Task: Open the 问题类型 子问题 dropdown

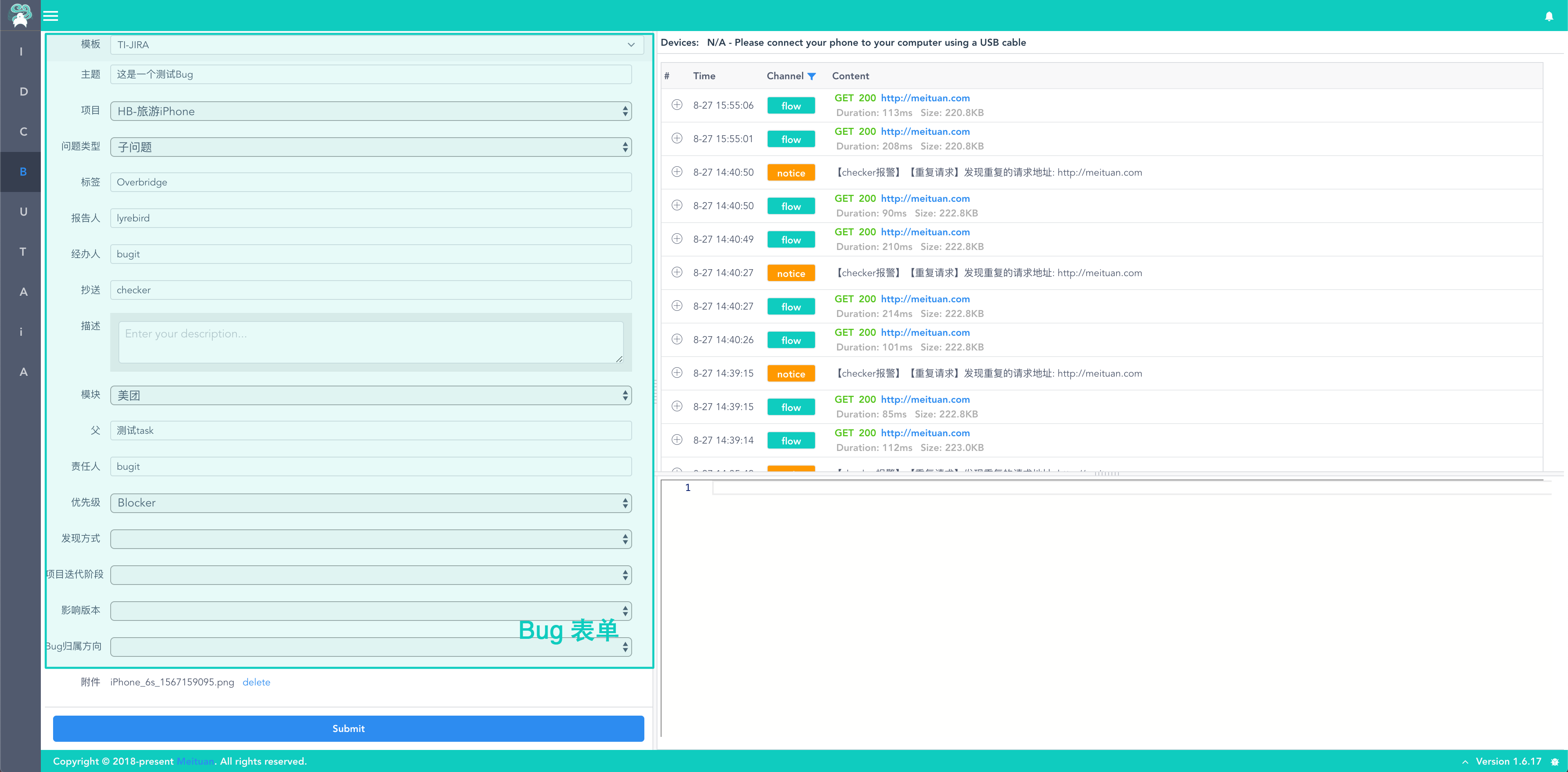Action: (x=371, y=147)
